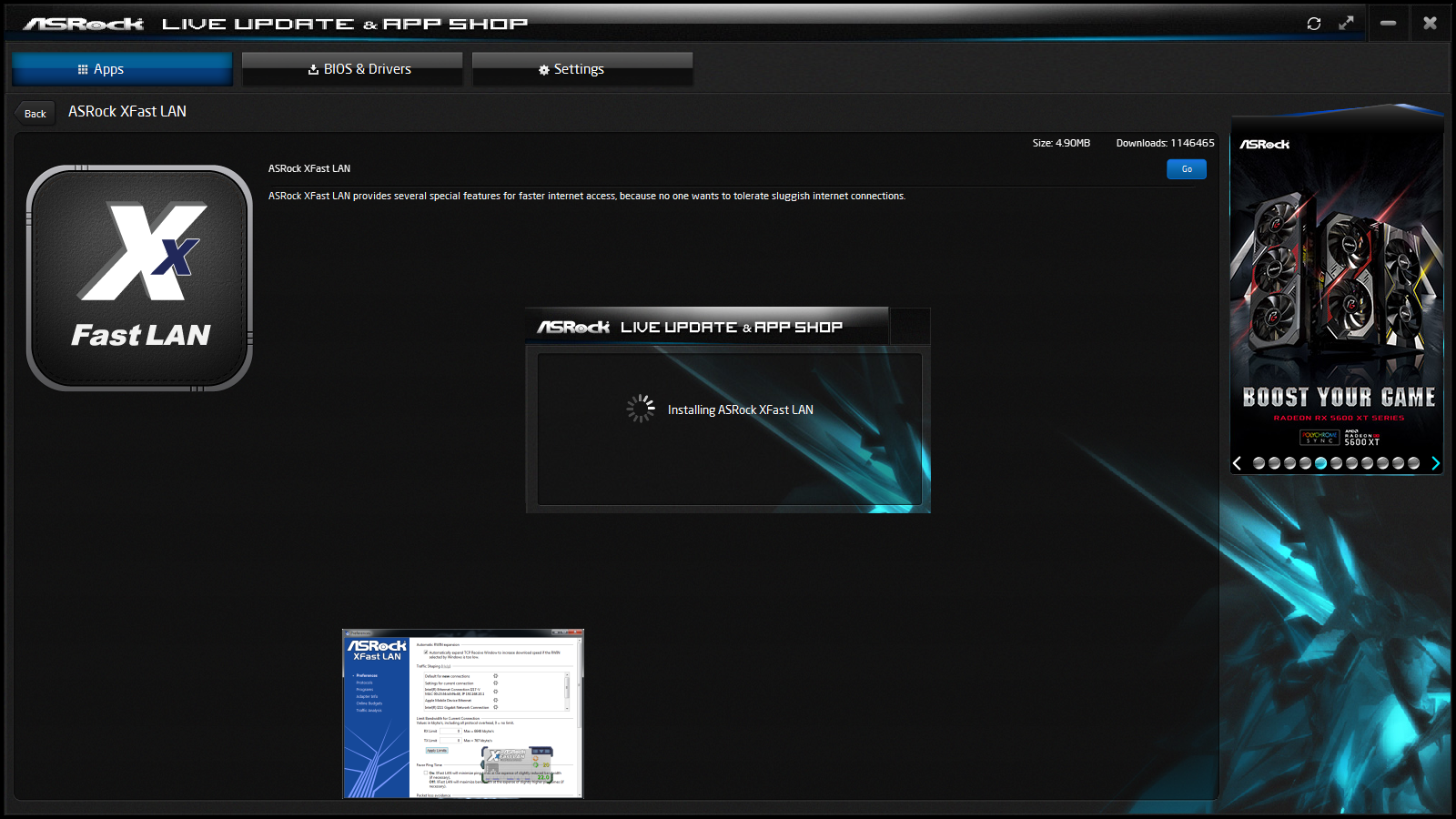This screenshot has width=1456, height=819.
Task: Click the ASRock logo in the title bar
Action: pos(84,24)
